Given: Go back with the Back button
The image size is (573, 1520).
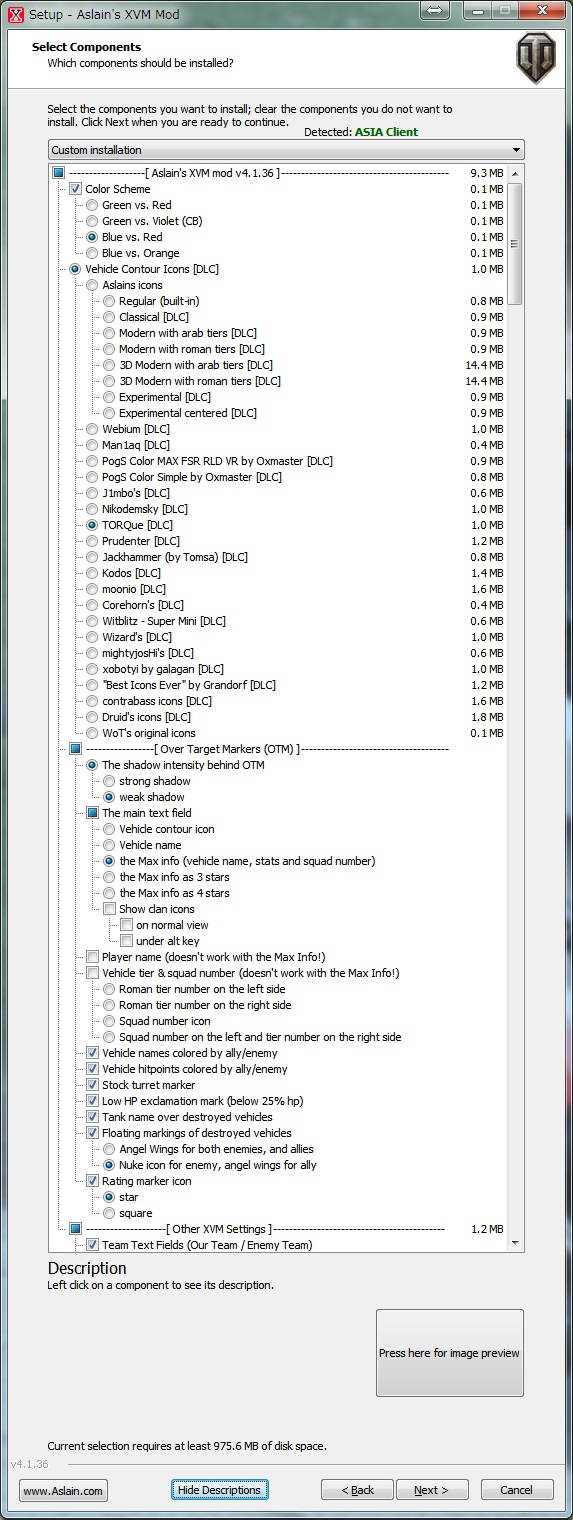Looking at the screenshot, I should click(x=357, y=1490).
